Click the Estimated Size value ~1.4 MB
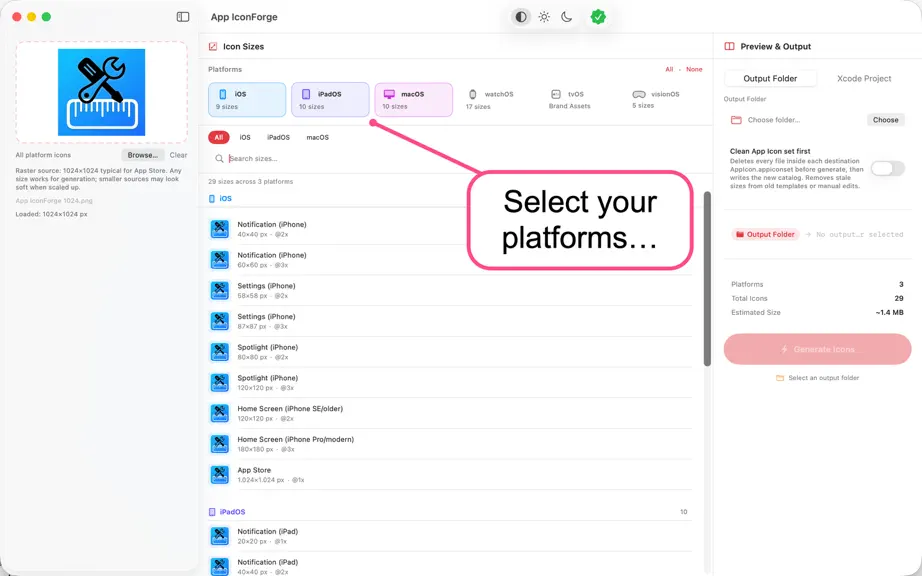 point(889,313)
